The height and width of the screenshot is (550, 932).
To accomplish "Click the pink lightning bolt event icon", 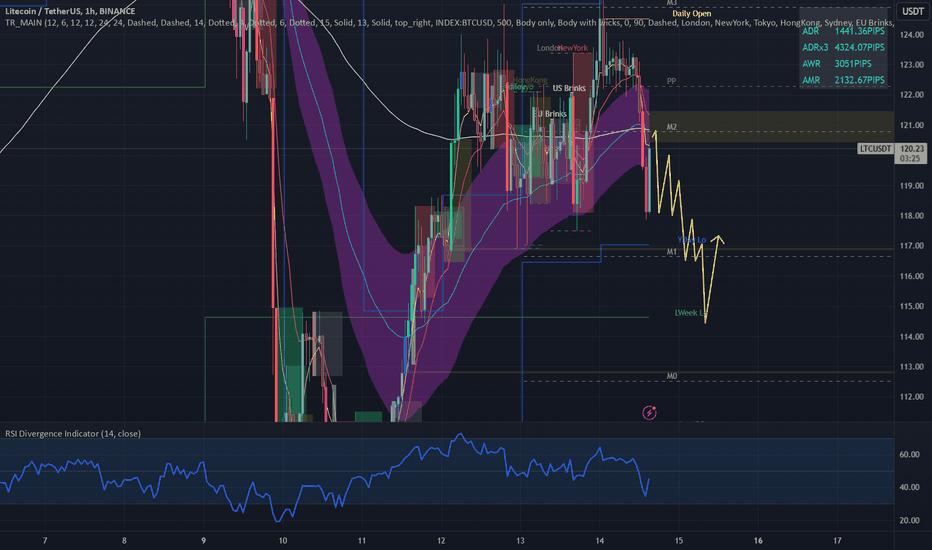I will pyautogui.click(x=649, y=413).
